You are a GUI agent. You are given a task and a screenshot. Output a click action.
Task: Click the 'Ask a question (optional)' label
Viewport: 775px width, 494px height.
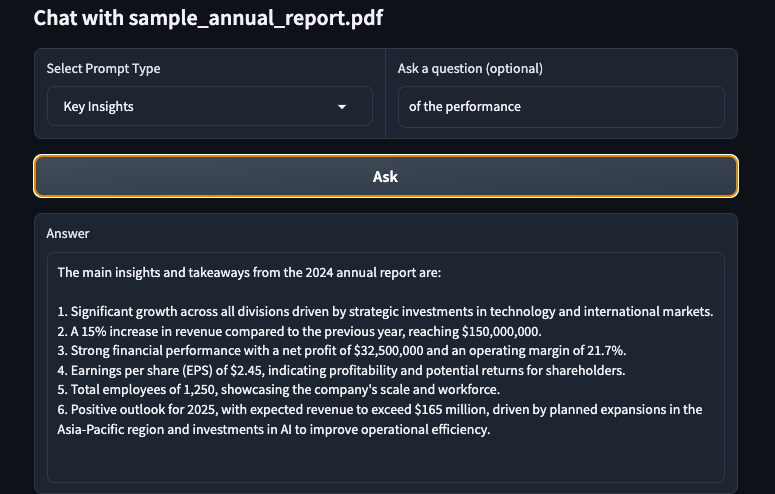pyautogui.click(x=470, y=68)
